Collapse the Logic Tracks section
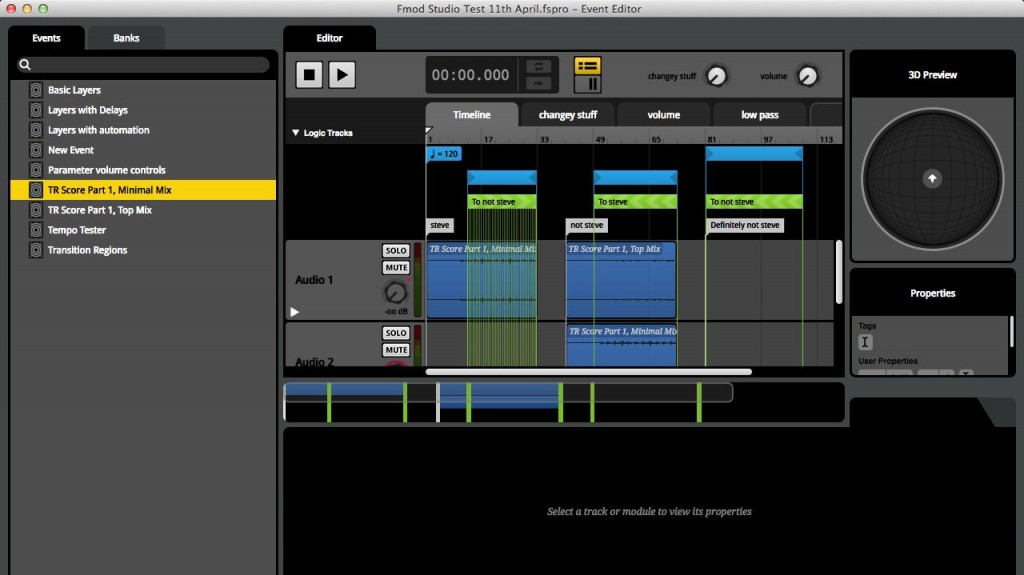Image resolution: width=1024 pixels, height=575 pixels. [x=296, y=133]
